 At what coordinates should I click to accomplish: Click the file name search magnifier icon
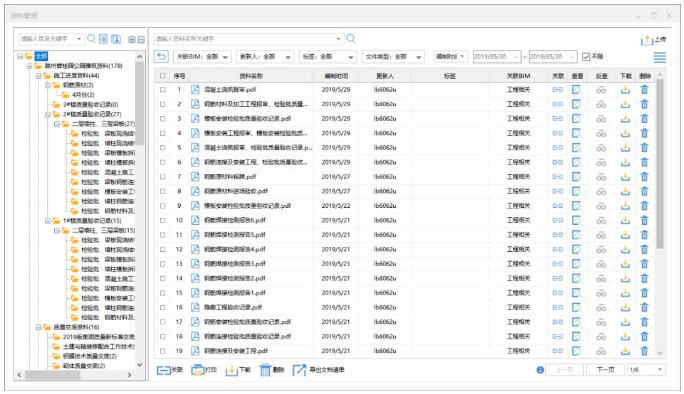click(351, 39)
